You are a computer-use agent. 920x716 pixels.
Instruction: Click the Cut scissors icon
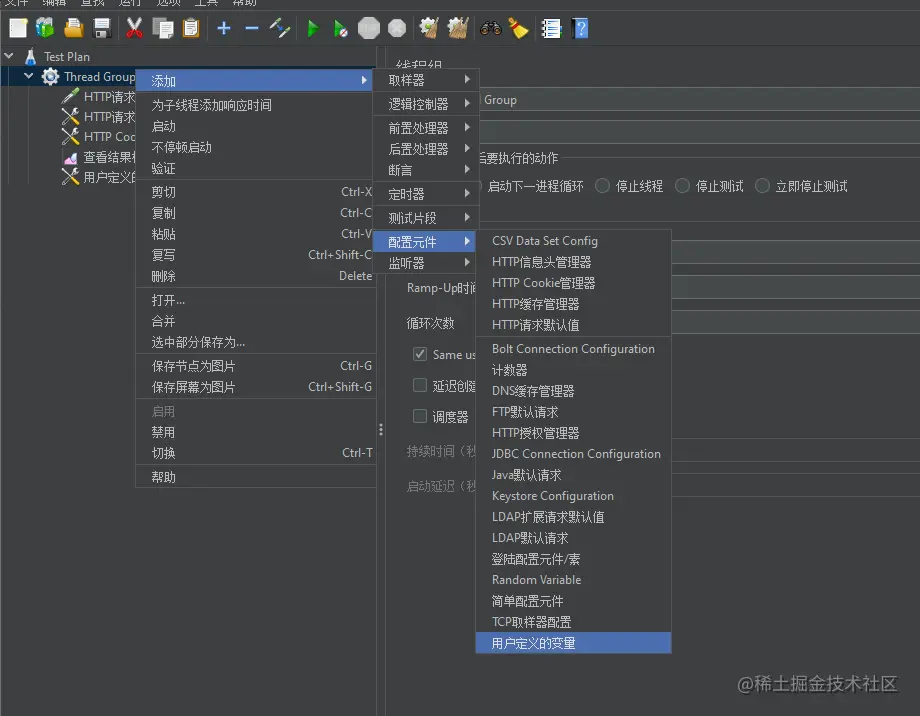point(134,28)
